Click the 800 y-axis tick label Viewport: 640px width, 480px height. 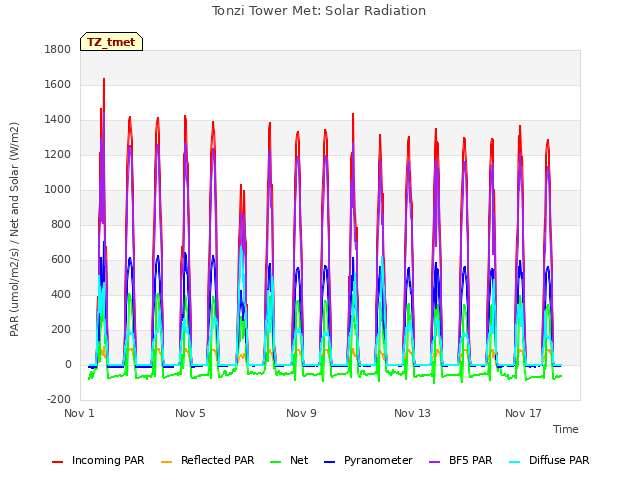point(61,224)
